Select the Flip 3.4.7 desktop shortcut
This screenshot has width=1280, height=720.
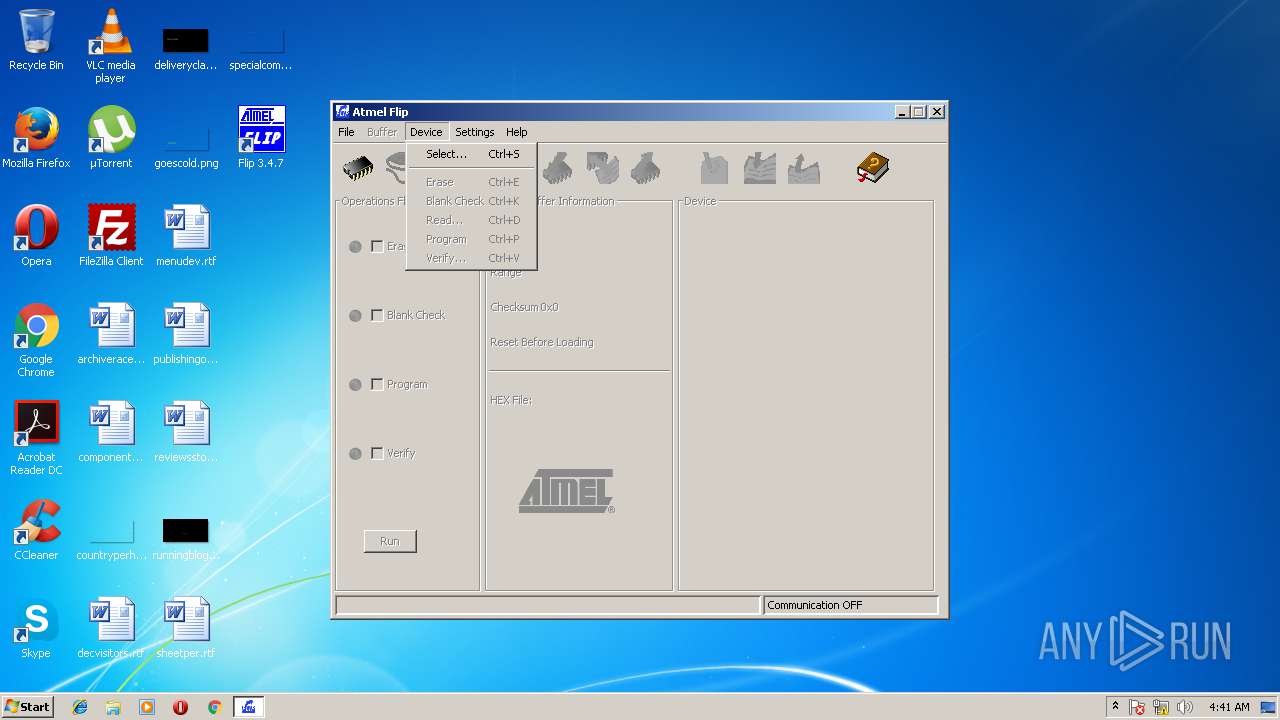click(x=261, y=137)
